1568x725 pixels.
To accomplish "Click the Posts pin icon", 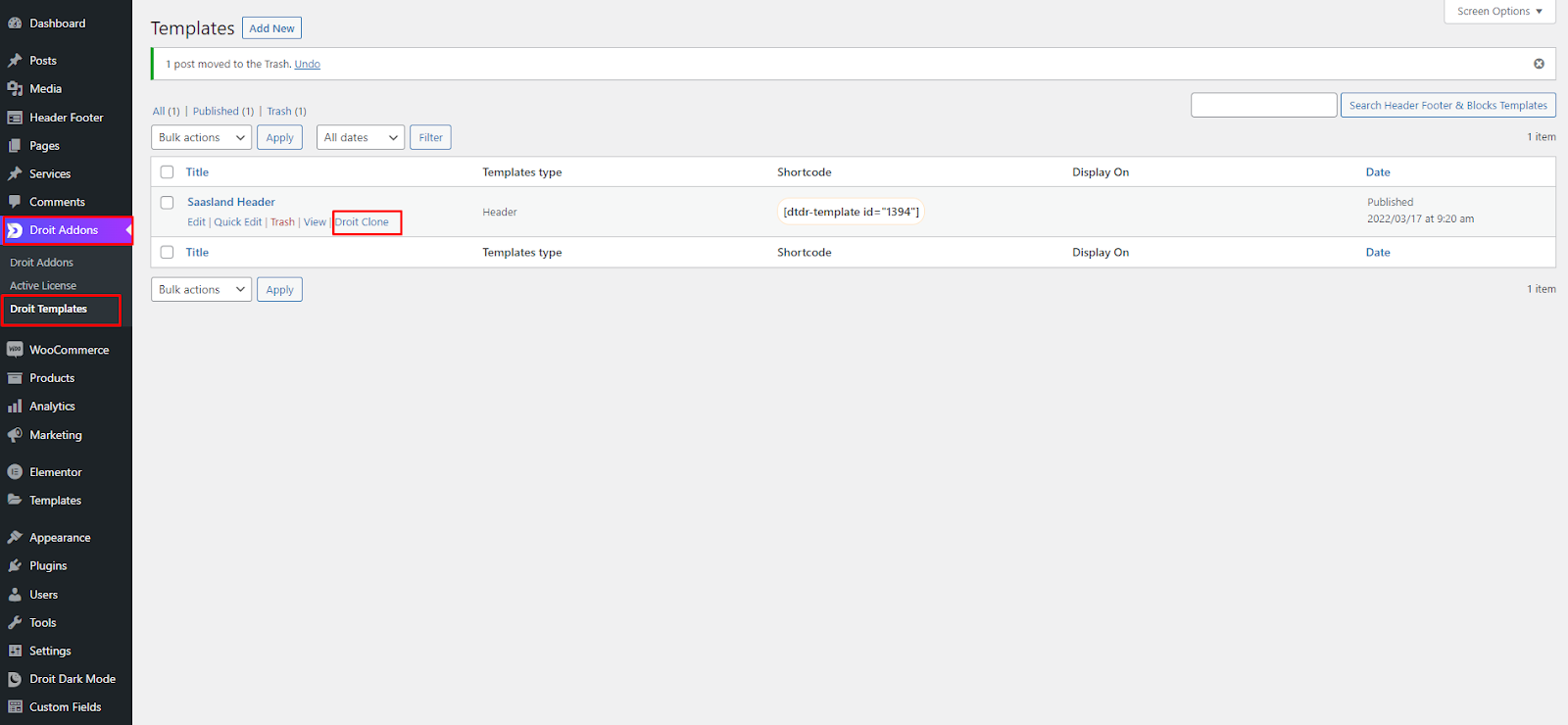I will 15,61.
